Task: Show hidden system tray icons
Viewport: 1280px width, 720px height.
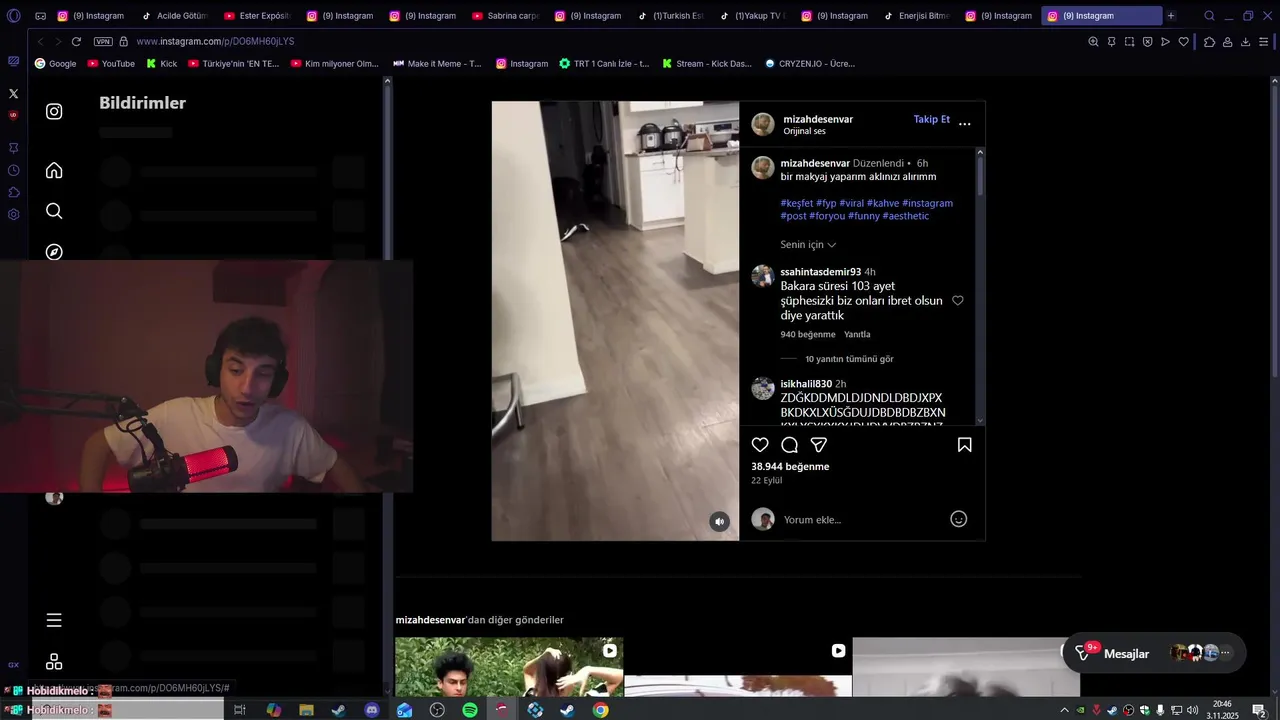Action: [x=1065, y=710]
